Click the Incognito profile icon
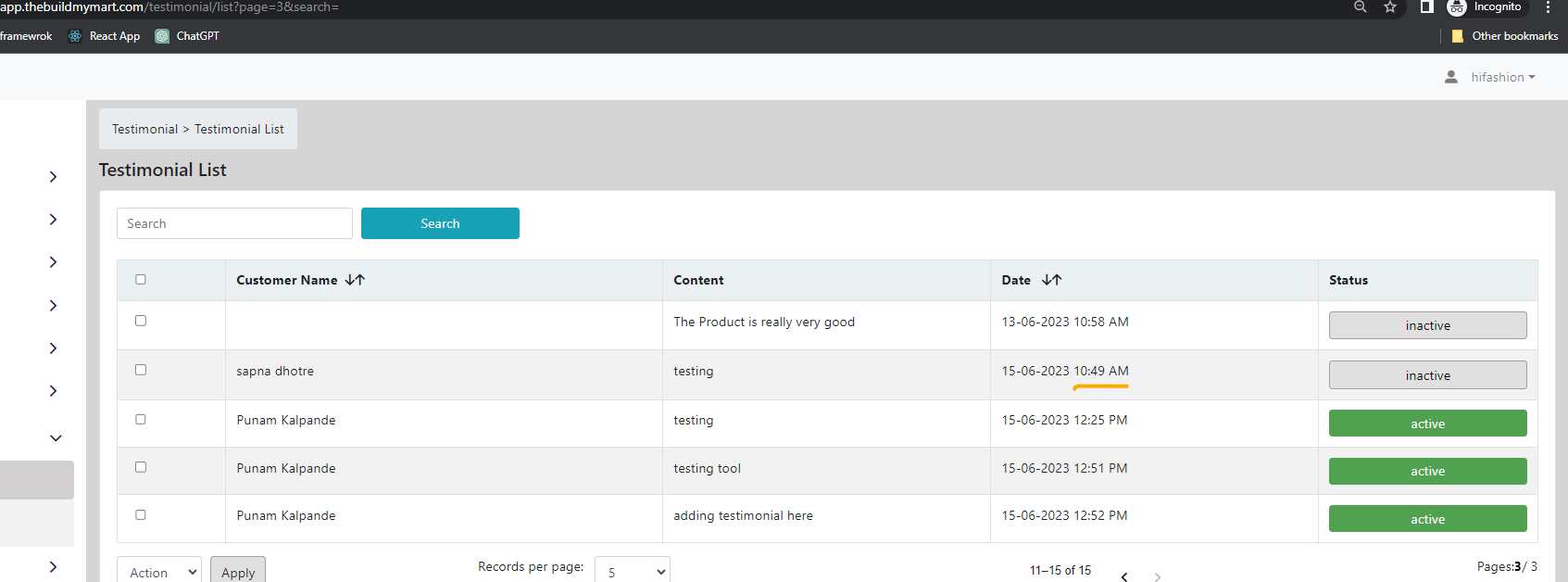This screenshot has height=582, width=1568. (x=1457, y=7)
